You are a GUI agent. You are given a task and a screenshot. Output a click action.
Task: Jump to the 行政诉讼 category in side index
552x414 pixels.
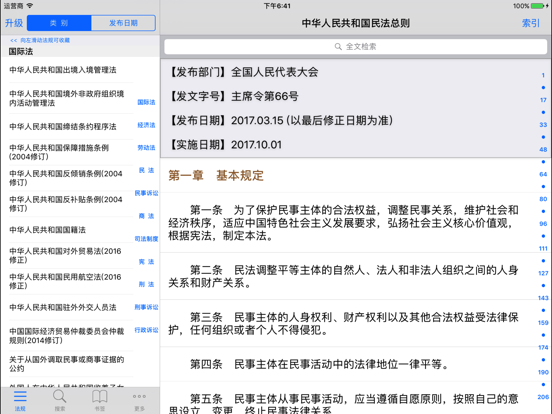pos(146,330)
